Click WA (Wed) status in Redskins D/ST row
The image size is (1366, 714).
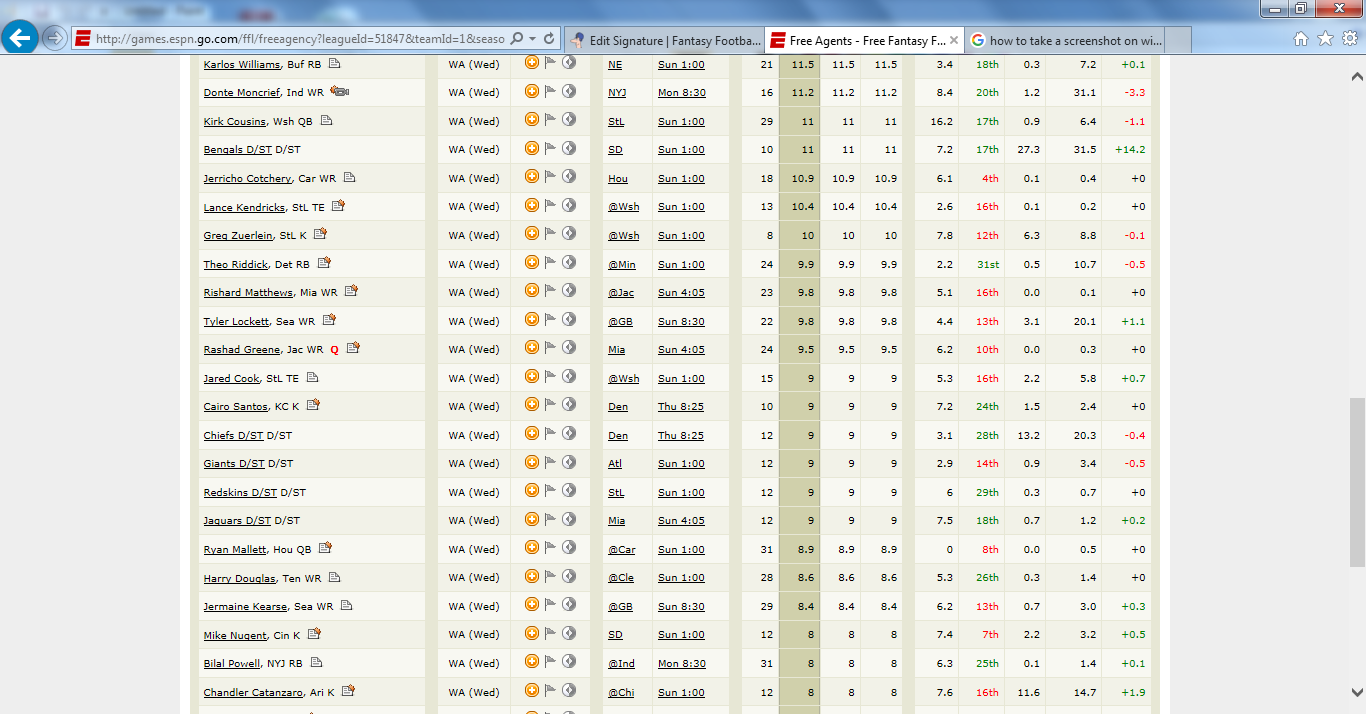474,492
